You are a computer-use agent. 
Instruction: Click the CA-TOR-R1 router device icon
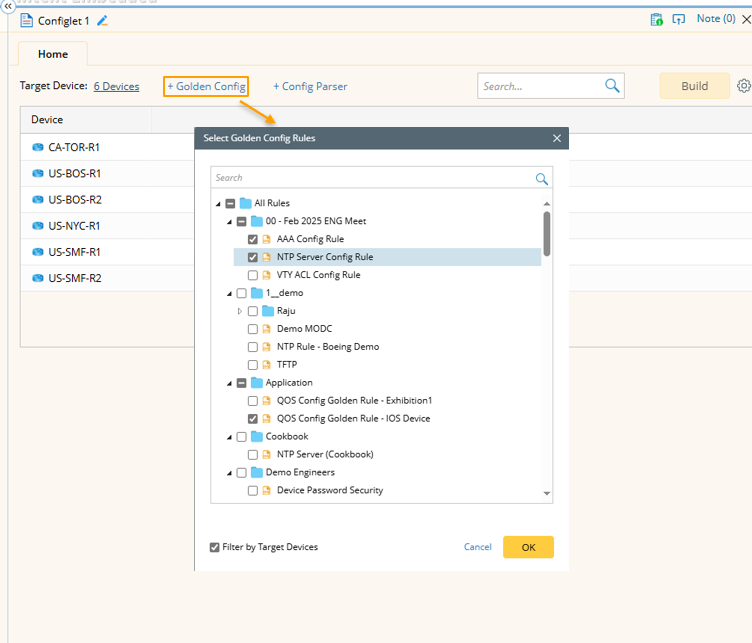(x=38, y=148)
